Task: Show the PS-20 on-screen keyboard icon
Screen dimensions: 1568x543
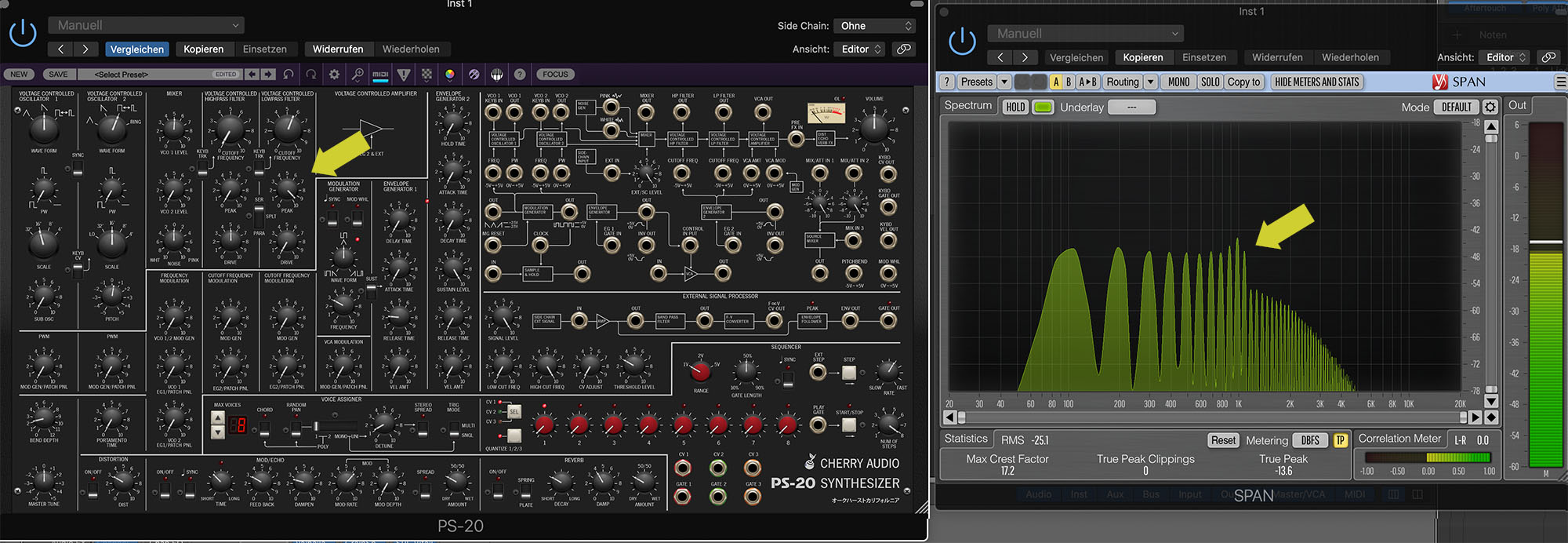Action: (x=496, y=75)
